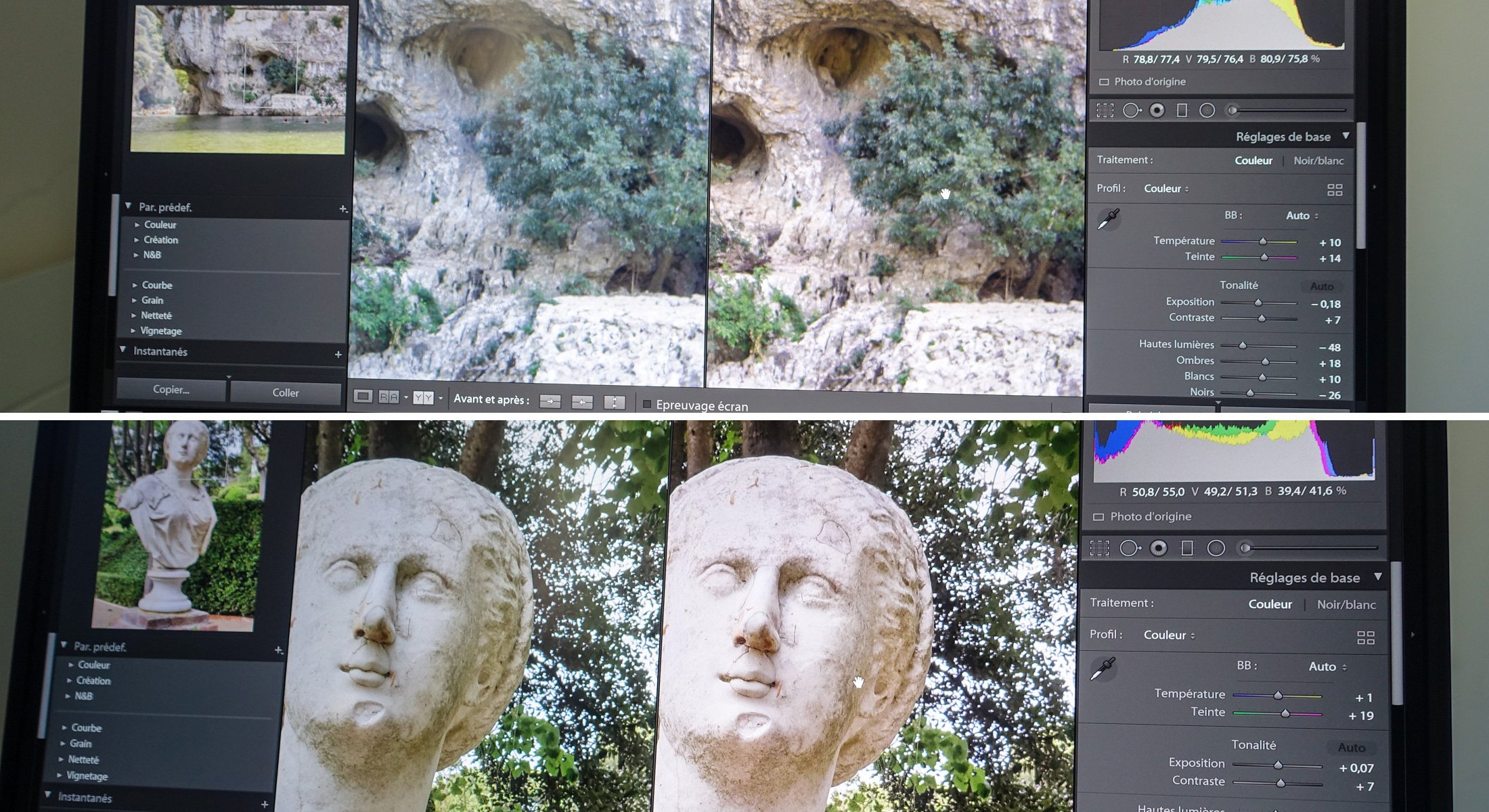Select graduated filter tool in statue photo panel
Image resolution: width=1489 pixels, height=812 pixels.
point(1187,548)
